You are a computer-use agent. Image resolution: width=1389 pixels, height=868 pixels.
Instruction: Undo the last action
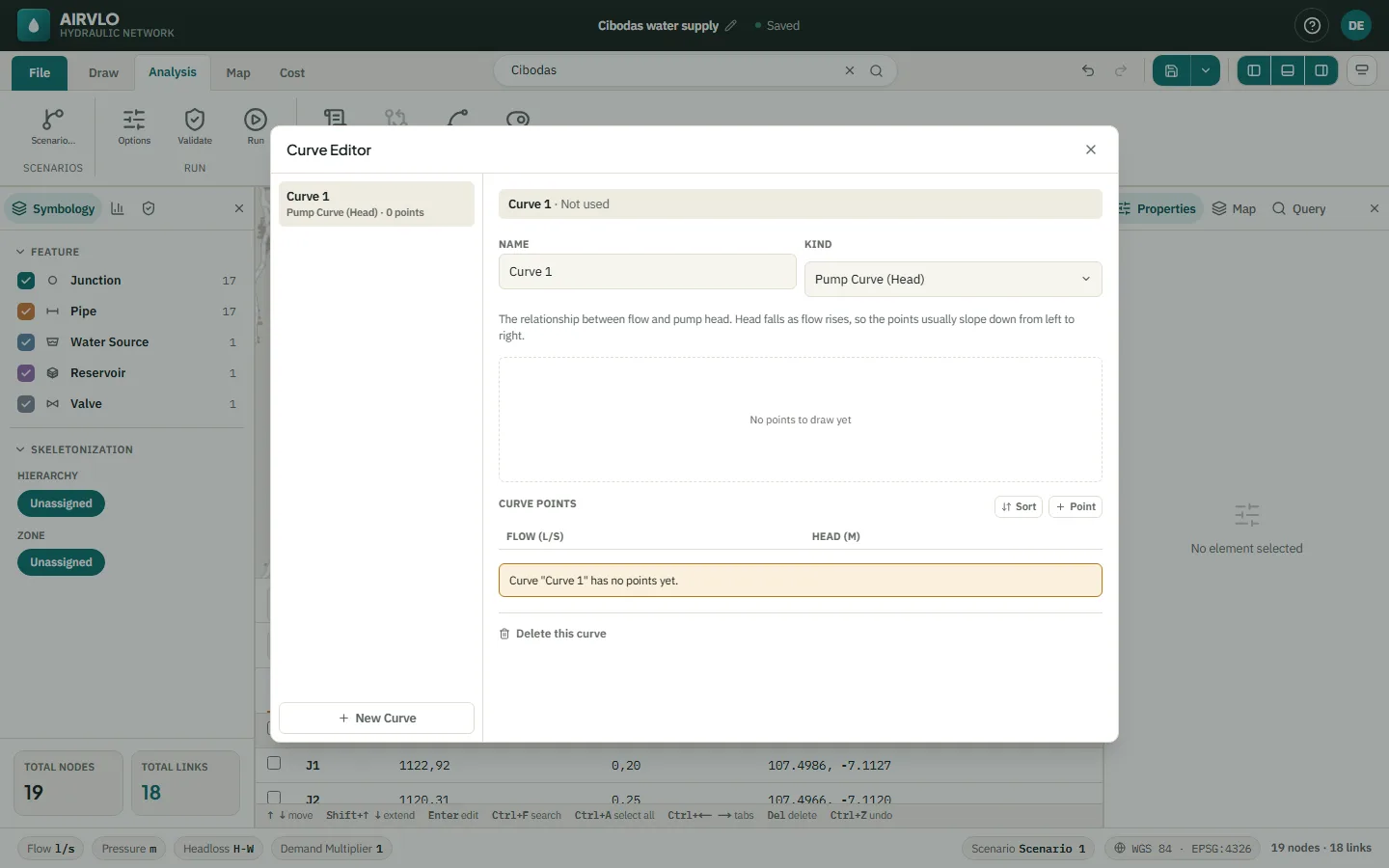click(1088, 70)
